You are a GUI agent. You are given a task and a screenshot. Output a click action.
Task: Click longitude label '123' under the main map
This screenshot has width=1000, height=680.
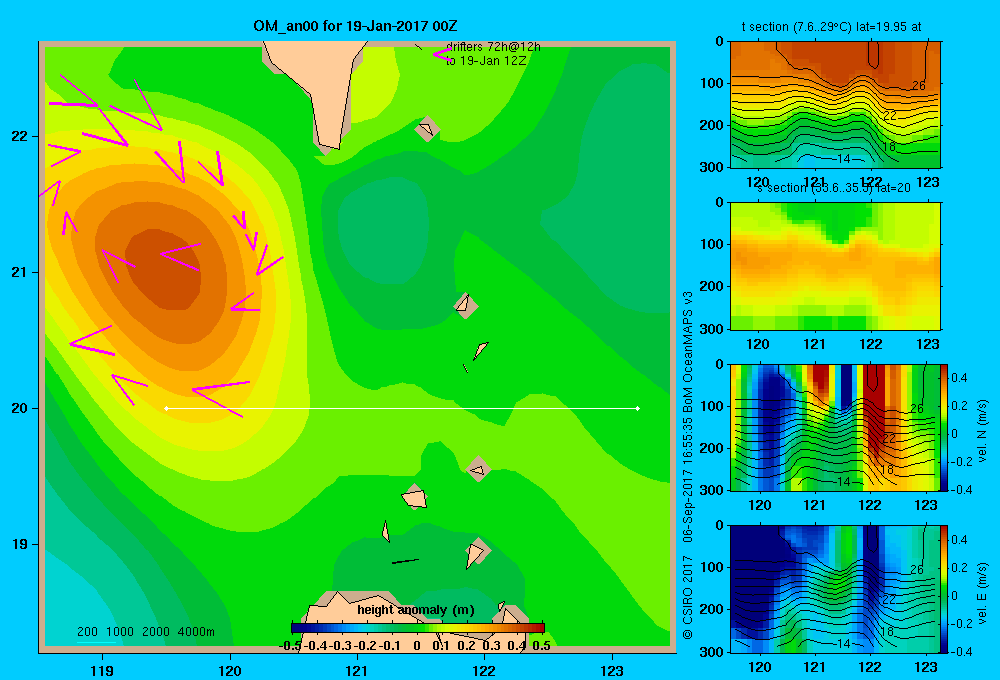pyautogui.click(x=612, y=670)
